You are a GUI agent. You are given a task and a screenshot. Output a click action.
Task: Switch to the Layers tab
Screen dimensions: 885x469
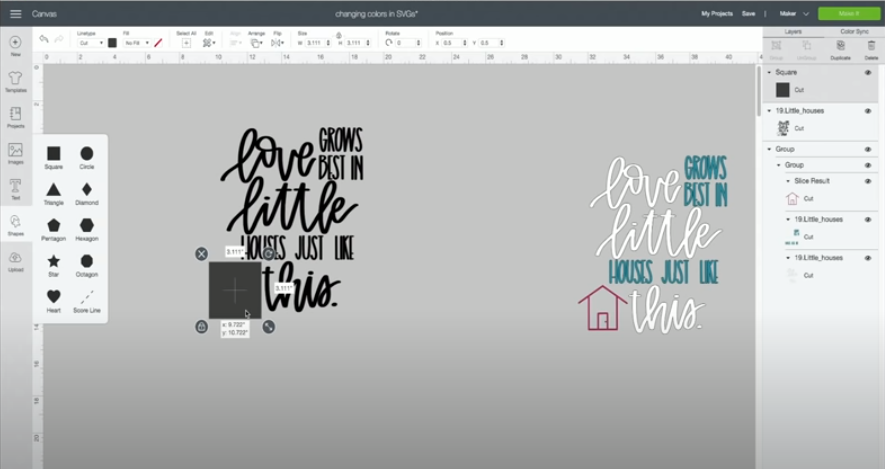pos(793,32)
